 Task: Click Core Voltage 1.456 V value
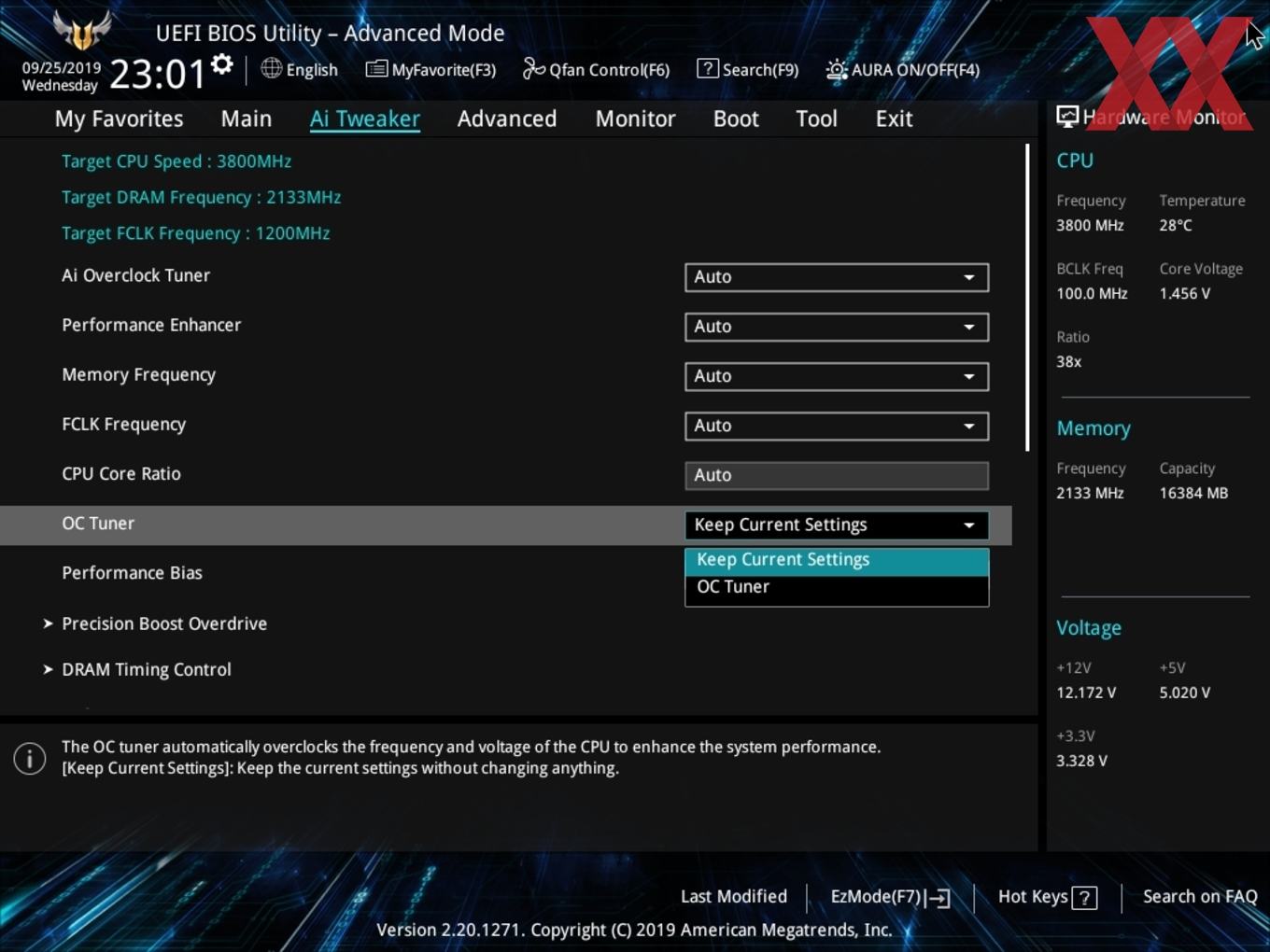1184,294
